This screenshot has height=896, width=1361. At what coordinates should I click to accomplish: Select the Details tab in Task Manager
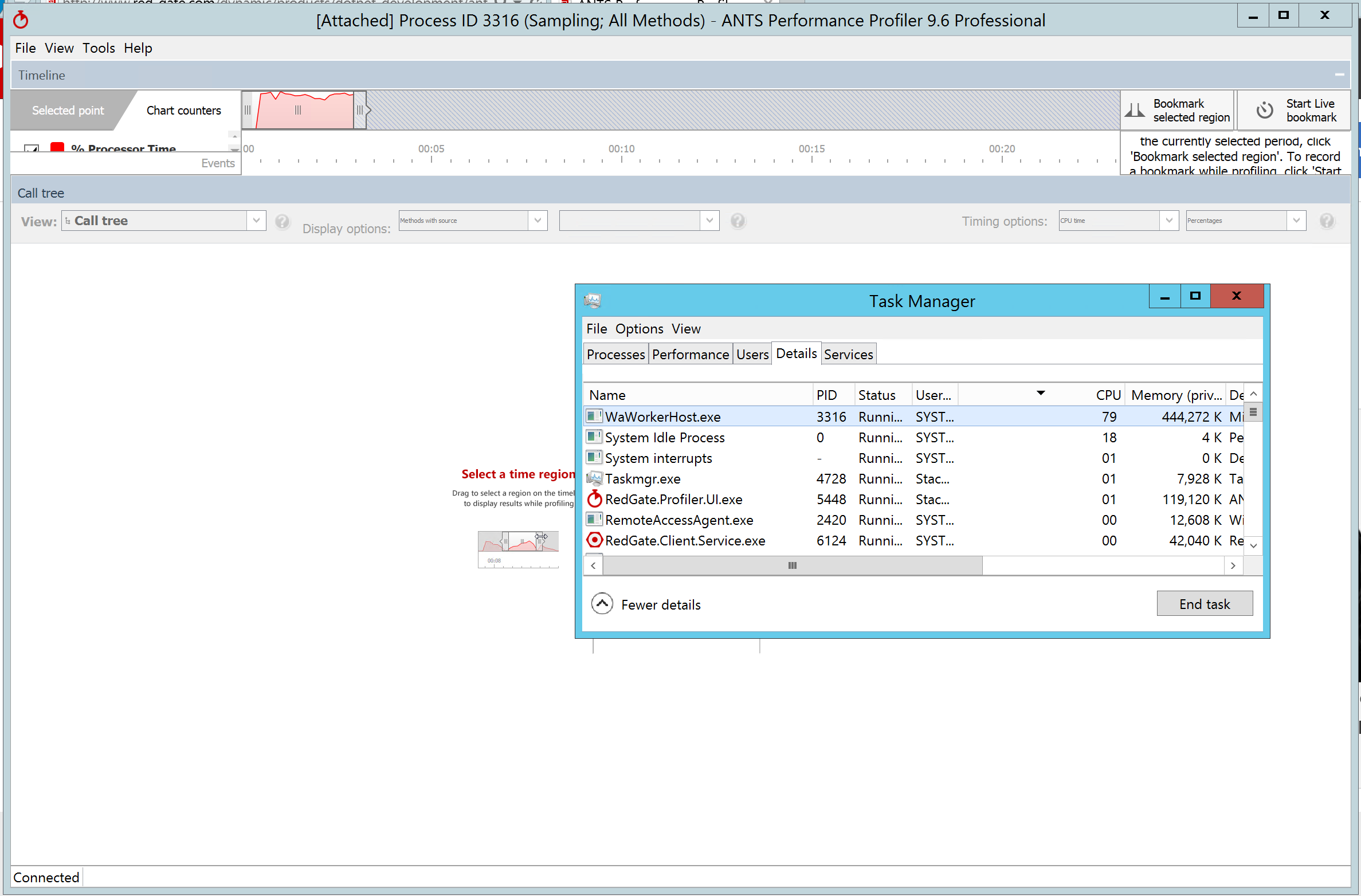796,354
